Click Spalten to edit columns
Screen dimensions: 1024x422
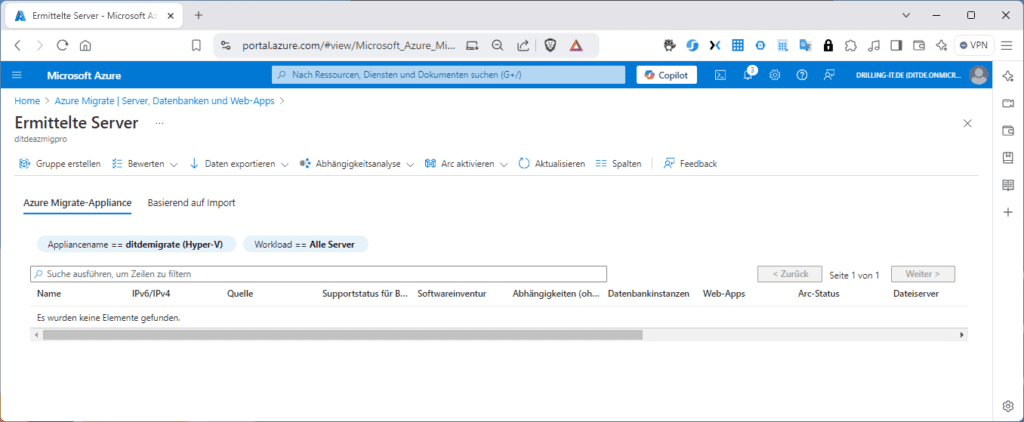pyautogui.click(x=618, y=164)
